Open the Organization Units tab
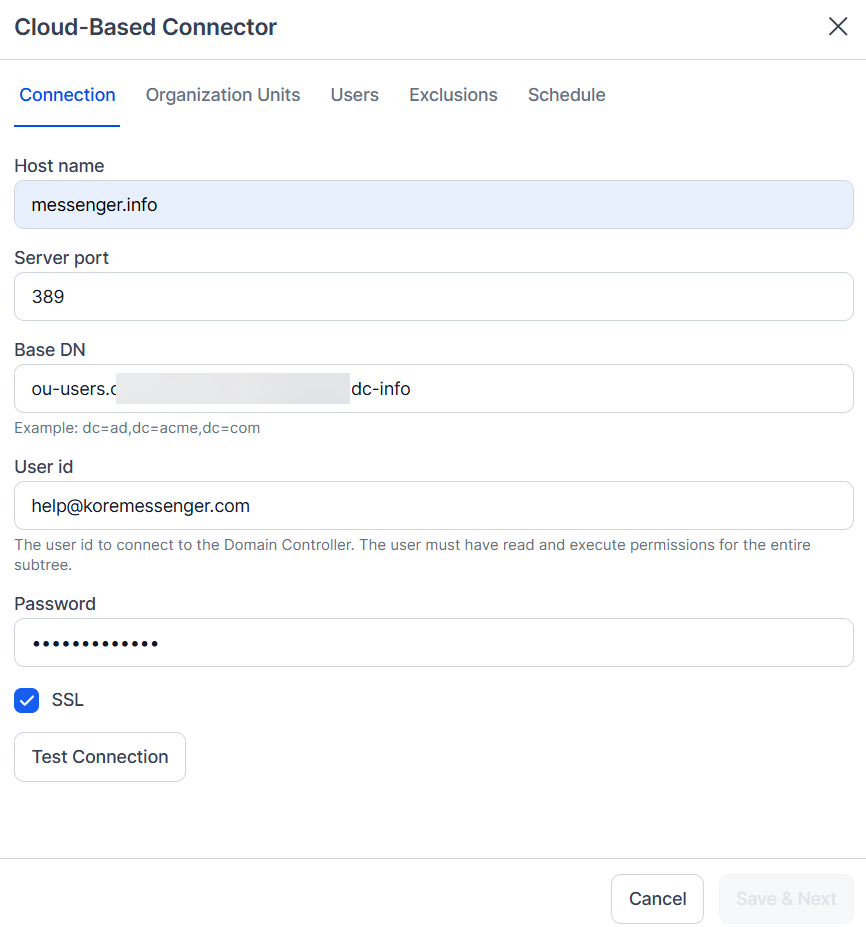 [223, 95]
